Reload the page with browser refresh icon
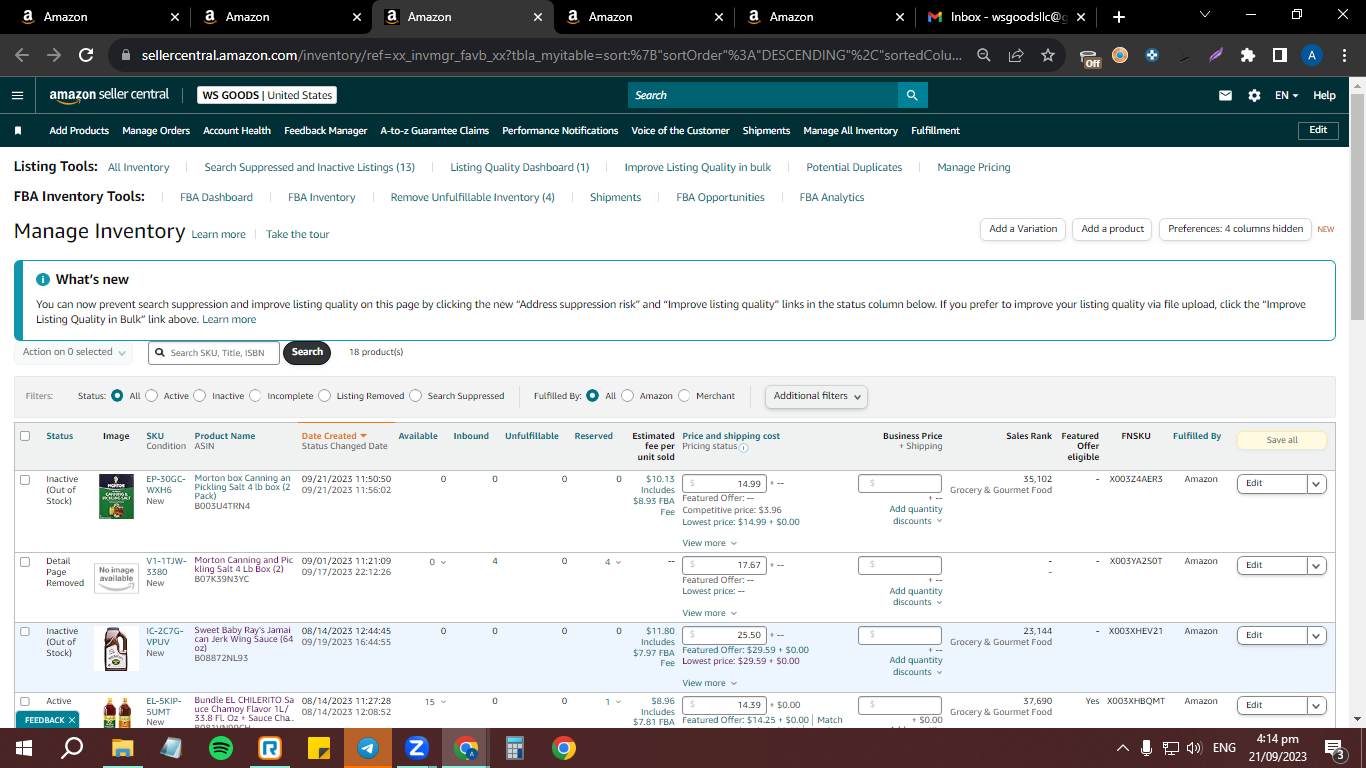 [x=86, y=55]
